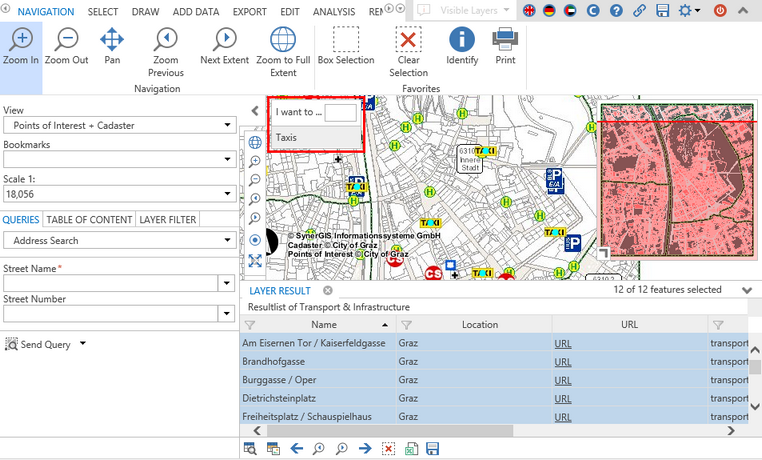Image resolution: width=762 pixels, height=460 pixels.
Task: Click map toolbar fullscreen arrows icon
Action: [x=255, y=261]
